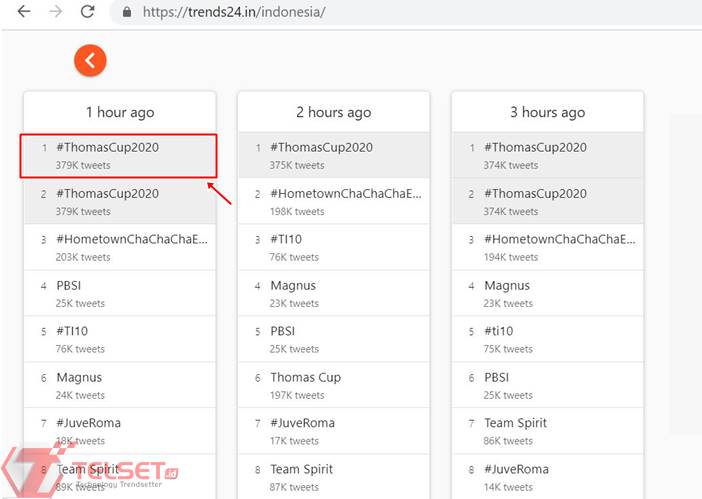The image size is (702, 499).
Task: Open #JuveRoma in the 1 hour ago list
Action: pyautogui.click(x=88, y=423)
